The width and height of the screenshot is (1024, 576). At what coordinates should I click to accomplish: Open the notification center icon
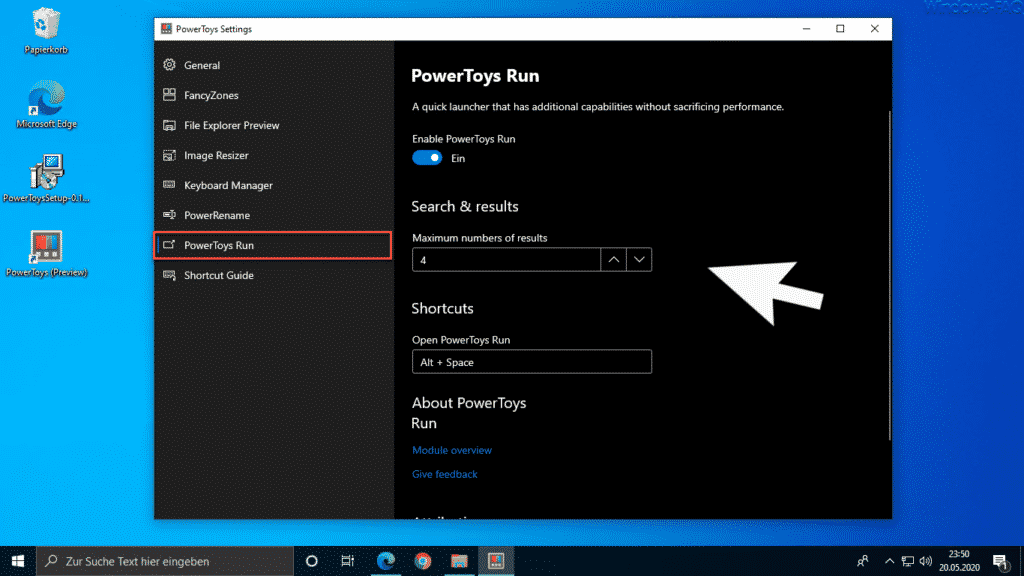coord(1000,561)
